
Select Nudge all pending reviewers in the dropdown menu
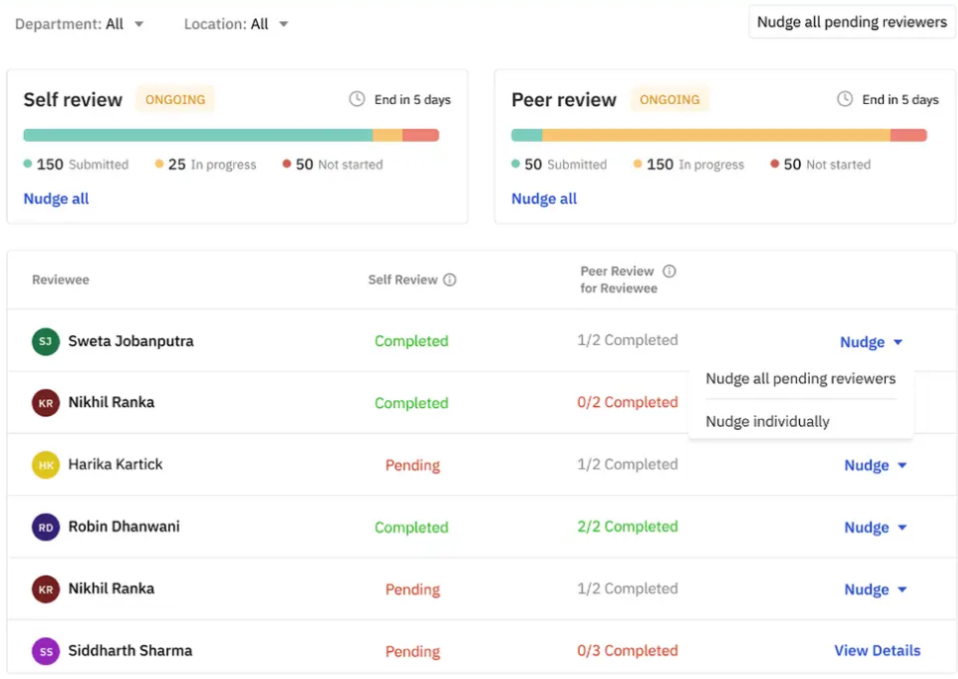click(800, 379)
